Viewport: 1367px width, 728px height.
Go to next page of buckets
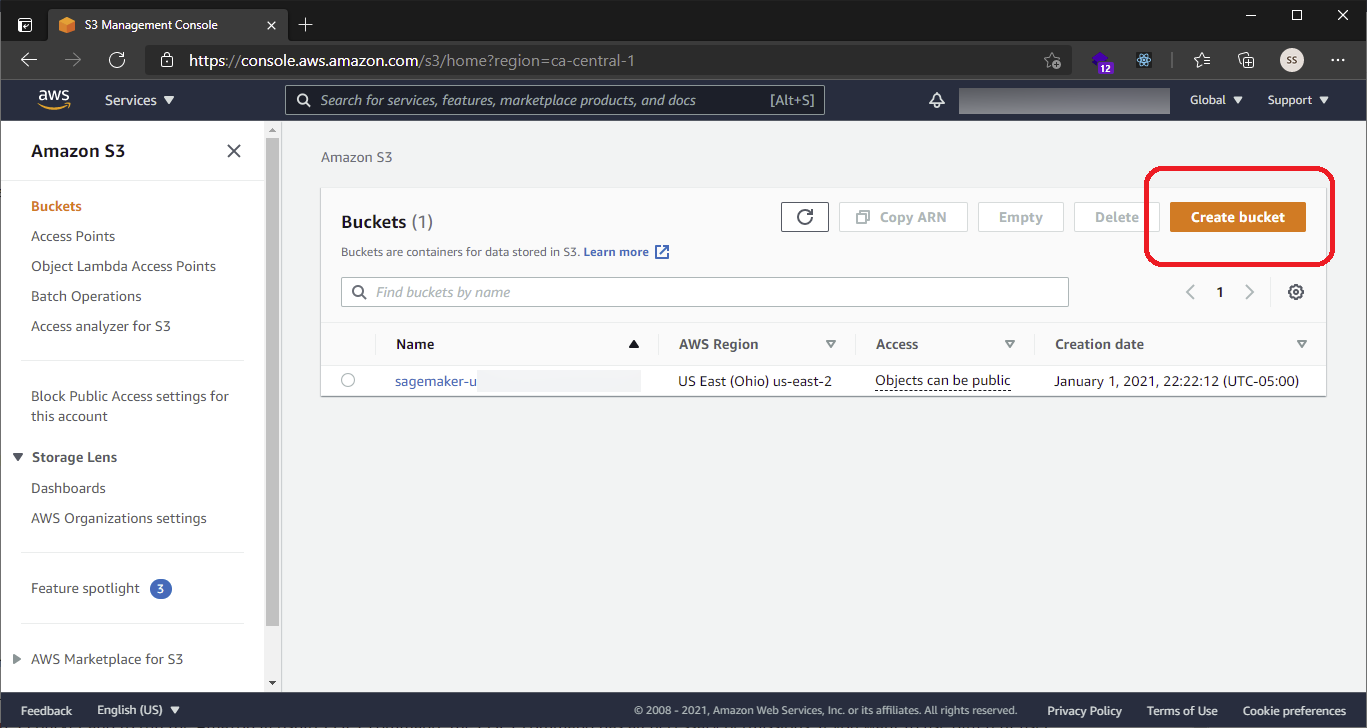[1249, 292]
